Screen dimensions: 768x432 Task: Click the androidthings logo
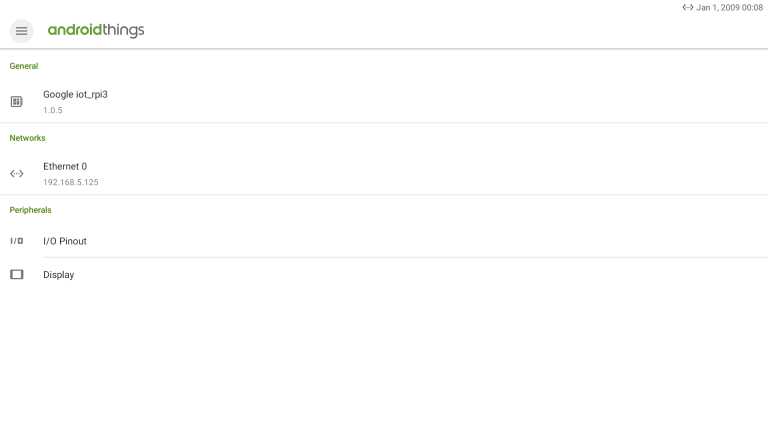click(96, 30)
